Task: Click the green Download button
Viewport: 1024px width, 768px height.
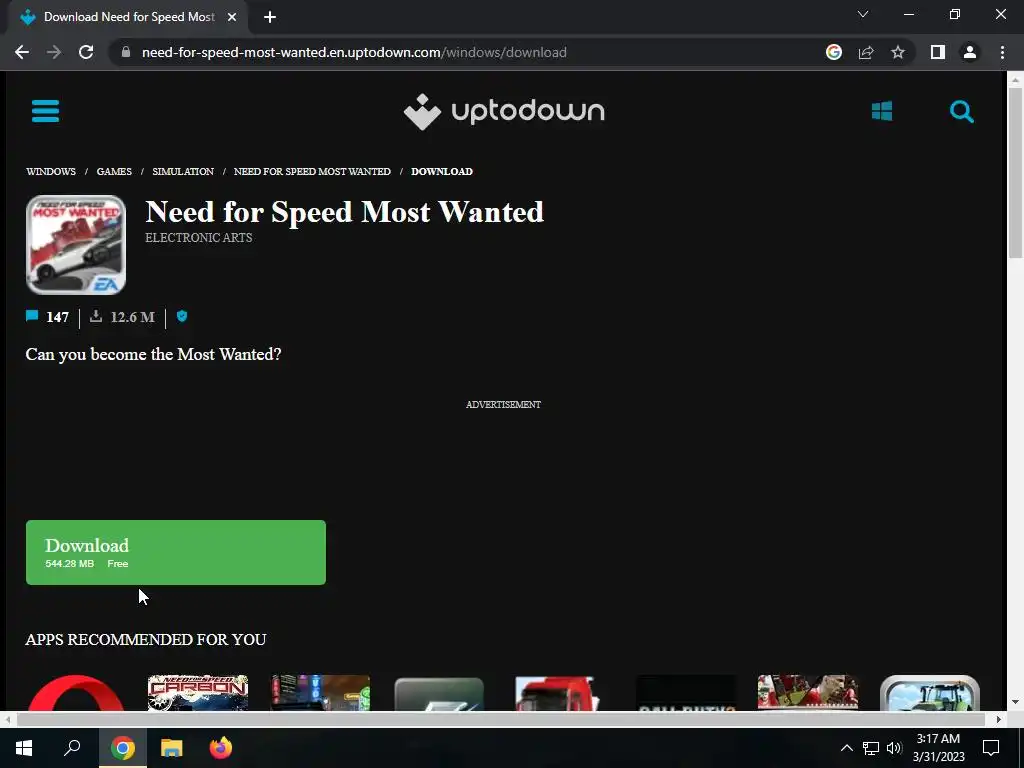Action: pos(176,552)
